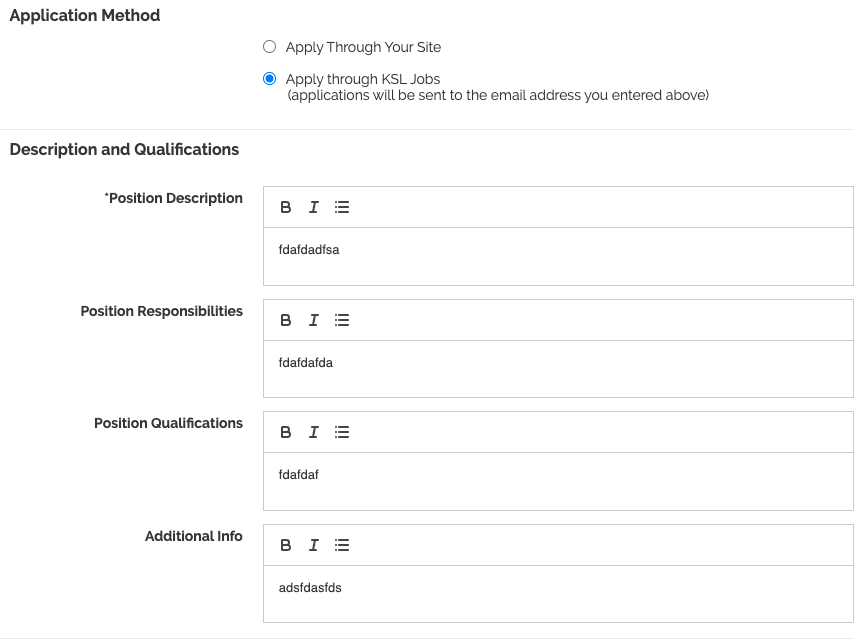Click into the Position Qualifications text area

pos(558,481)
